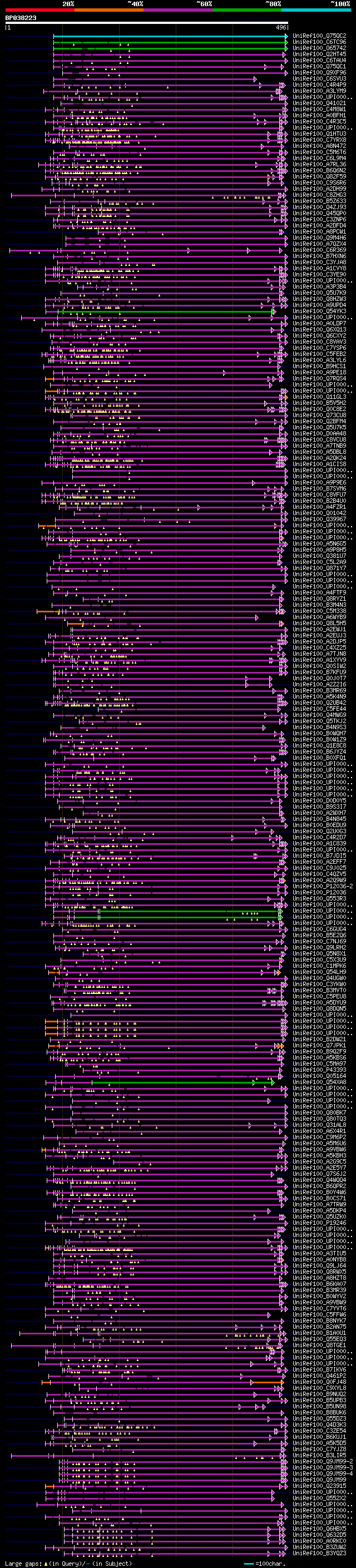Select label UniRef100_Q1HTU3
Image resolution: width=356 pixels, height=1568 pixels.
(x=319, y=134)
